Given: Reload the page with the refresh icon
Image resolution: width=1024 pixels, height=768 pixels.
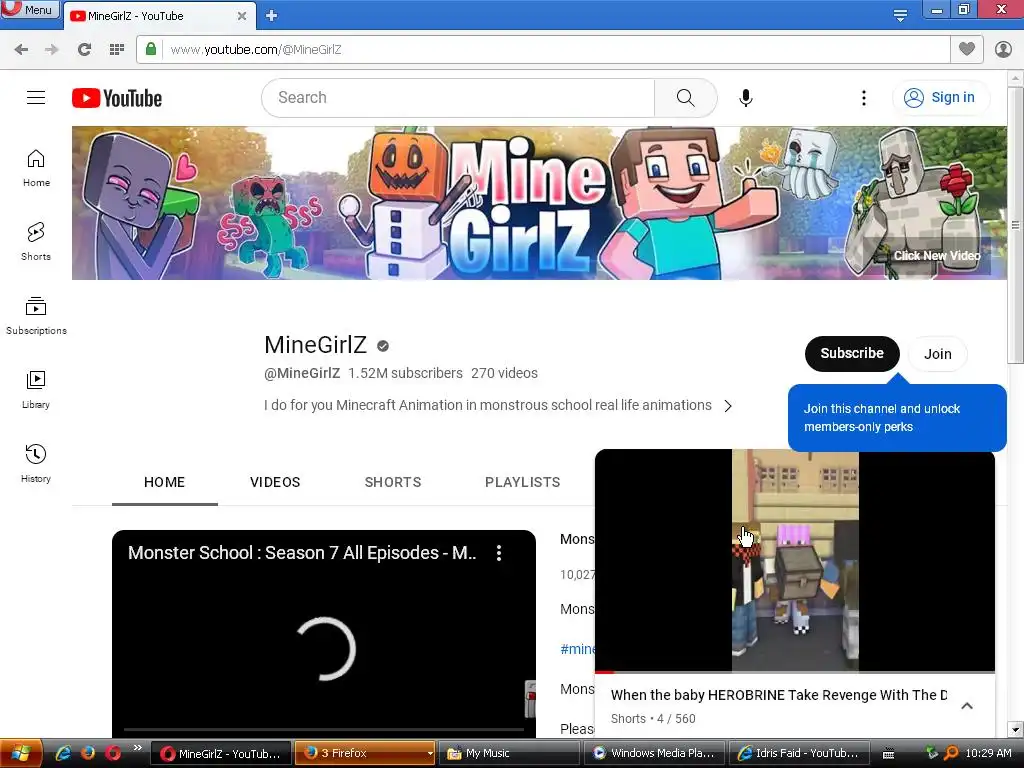Looking at the screenshot, I should tap(84, 50).
